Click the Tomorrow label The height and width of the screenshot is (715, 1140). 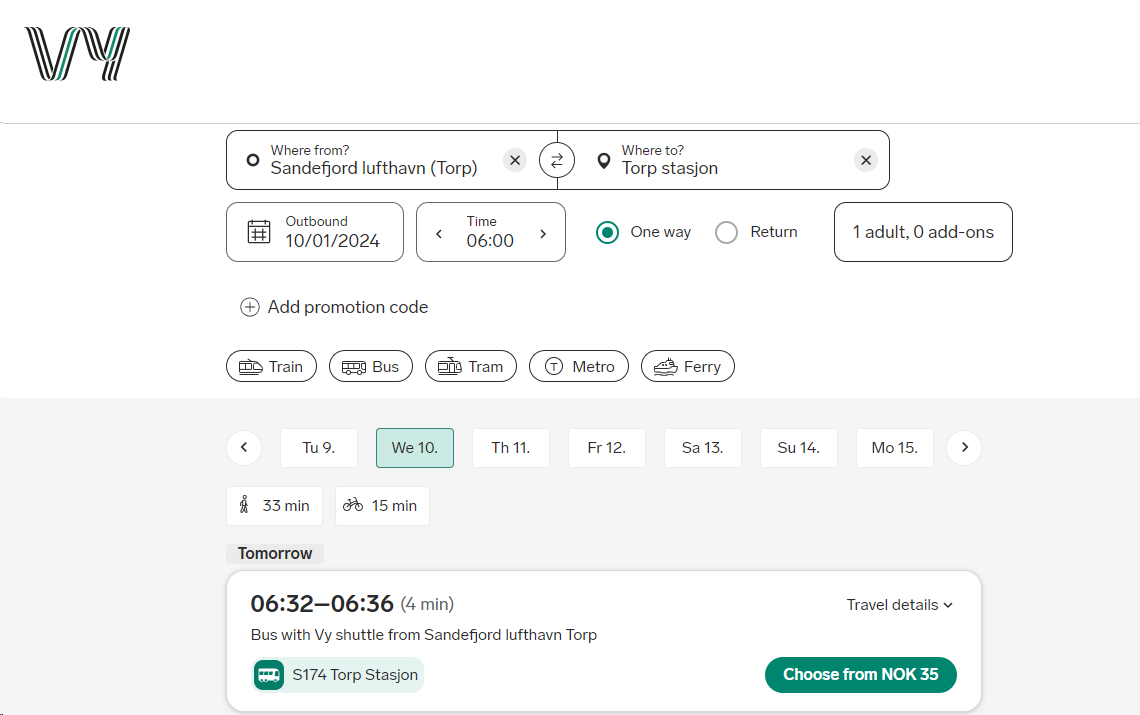275,554
